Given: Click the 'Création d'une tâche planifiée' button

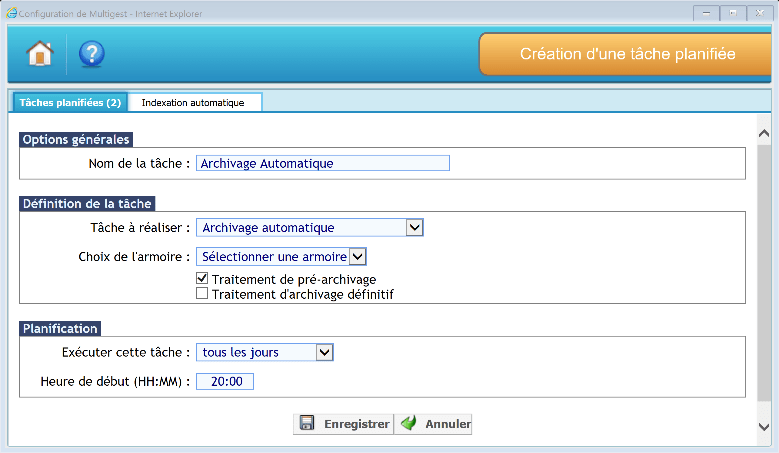Looking at the screenshot, I should coord(627,54).
